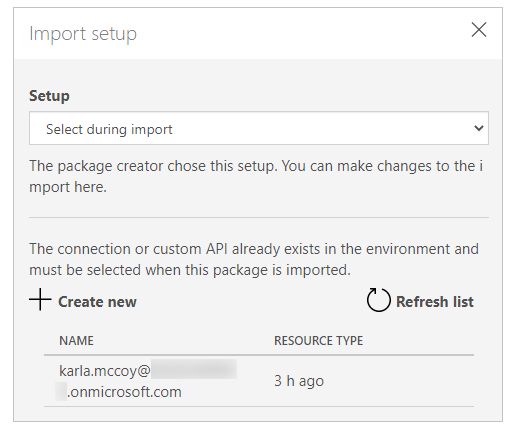Click the 'Select during import' text
This screenshot has height=436, width=516.
click(x=109, y=129)
